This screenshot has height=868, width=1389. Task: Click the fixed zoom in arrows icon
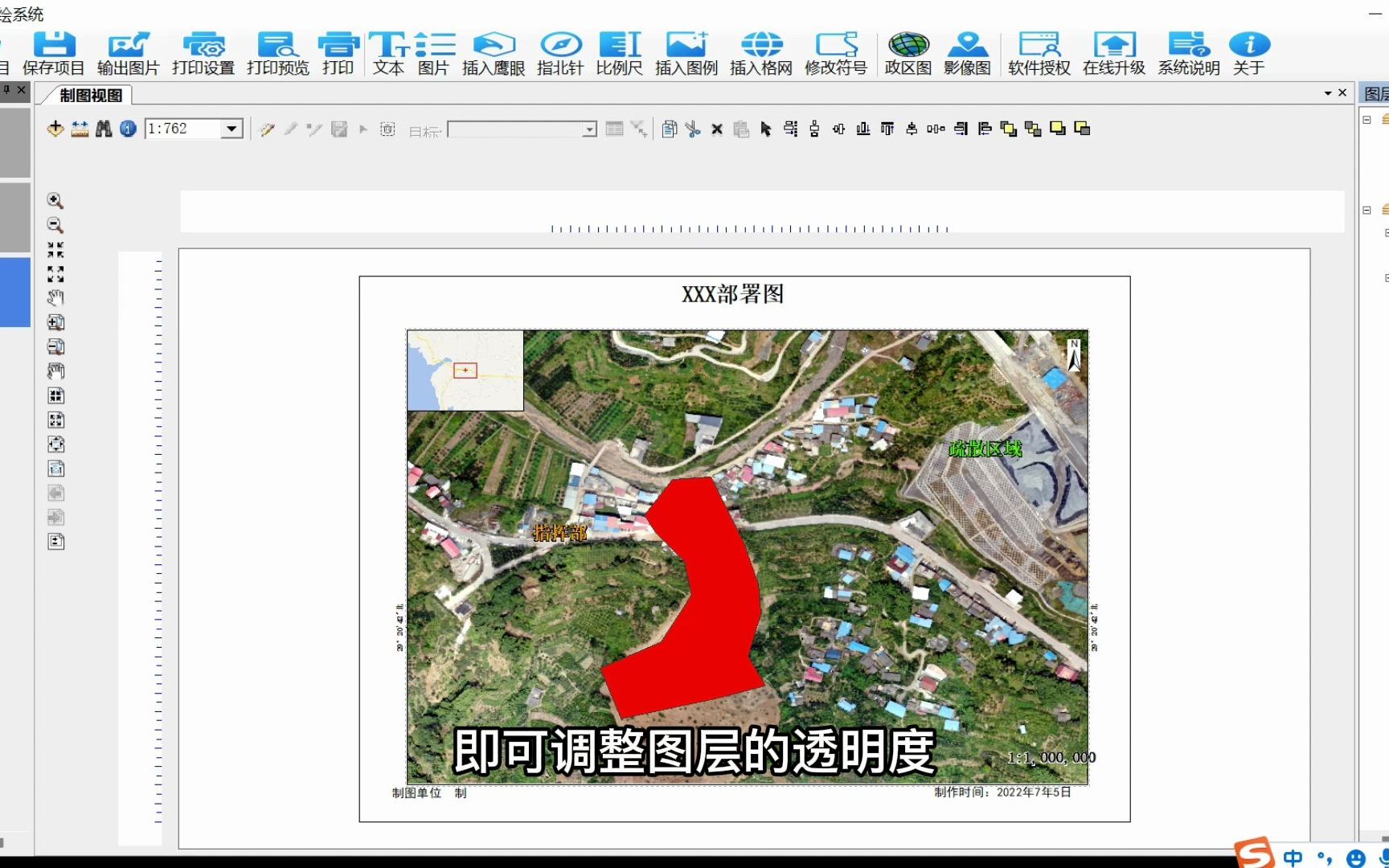click(x=55, y=250)
